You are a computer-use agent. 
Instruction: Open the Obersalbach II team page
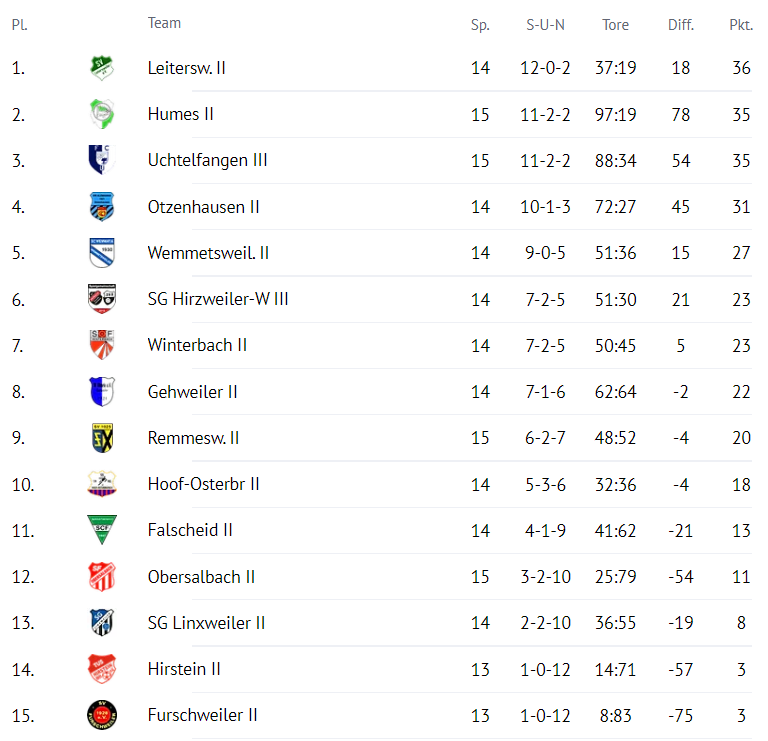(x=201, y=576)
